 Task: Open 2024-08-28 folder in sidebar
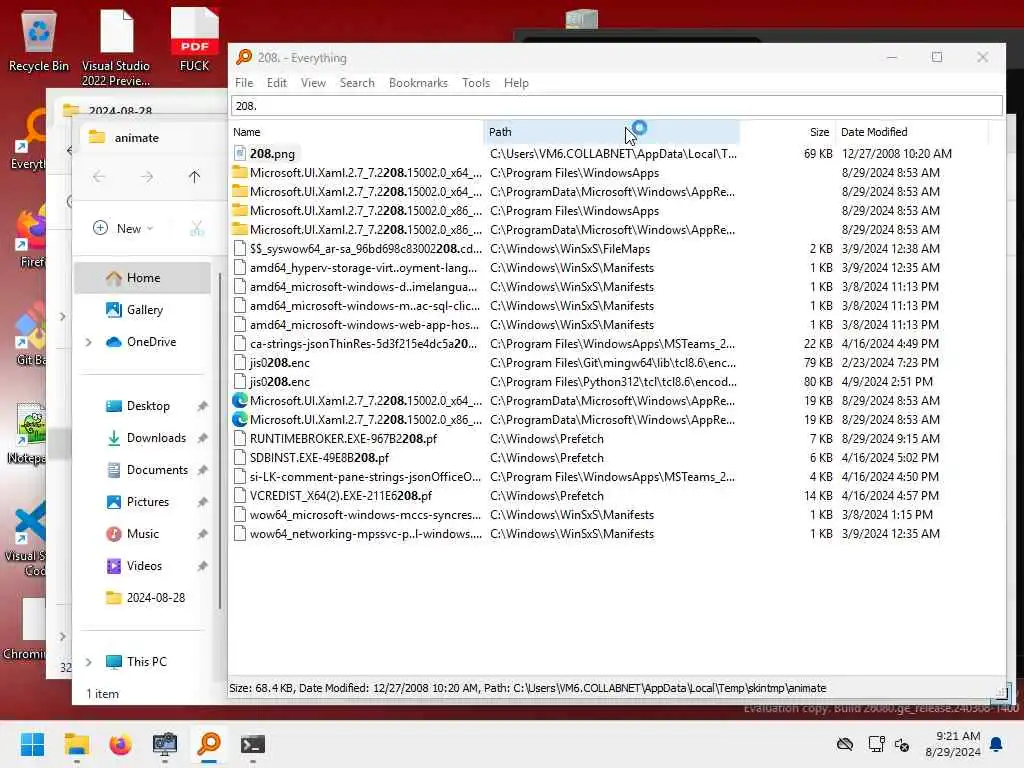coord(155,598)
